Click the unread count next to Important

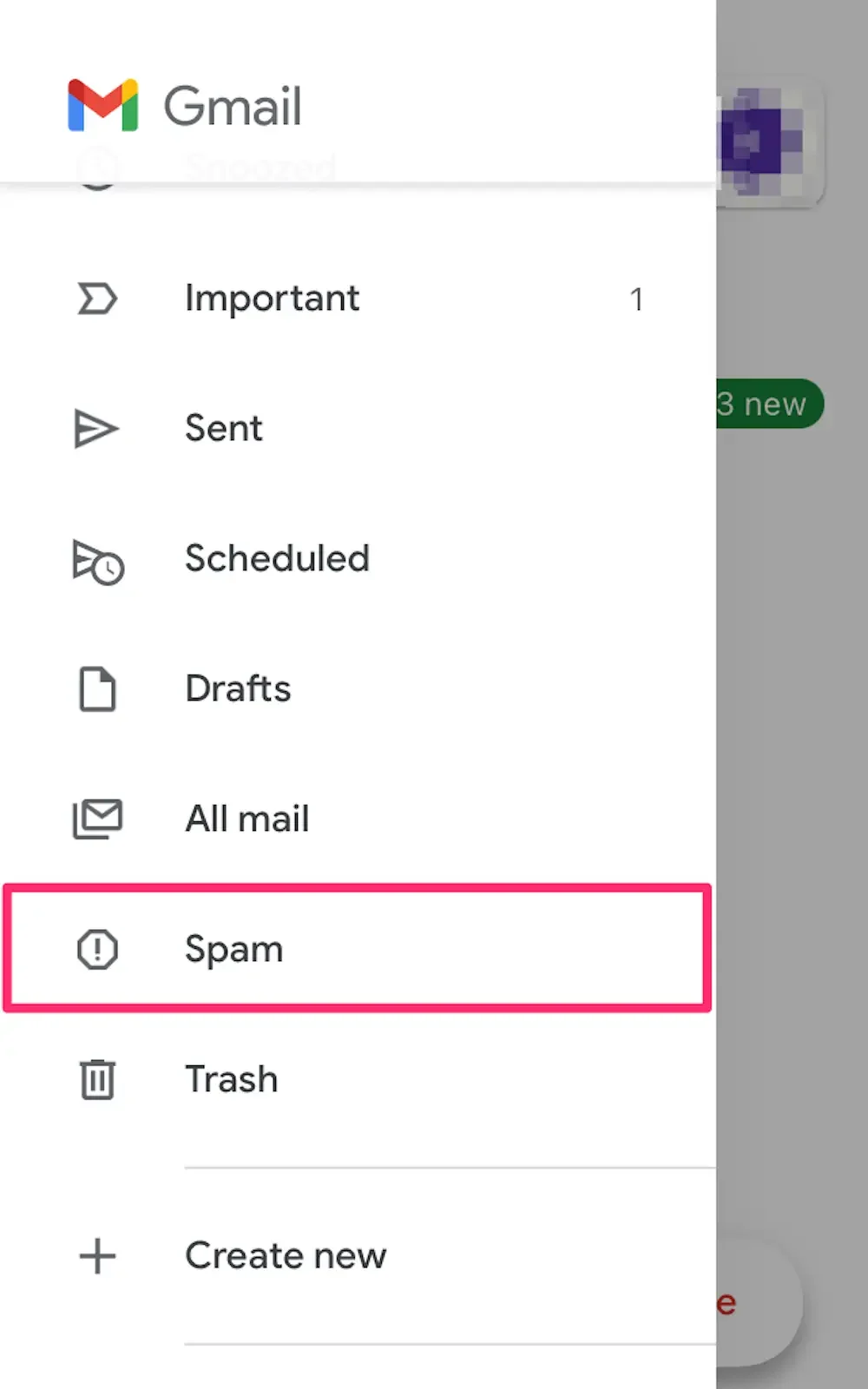point(636,300)
